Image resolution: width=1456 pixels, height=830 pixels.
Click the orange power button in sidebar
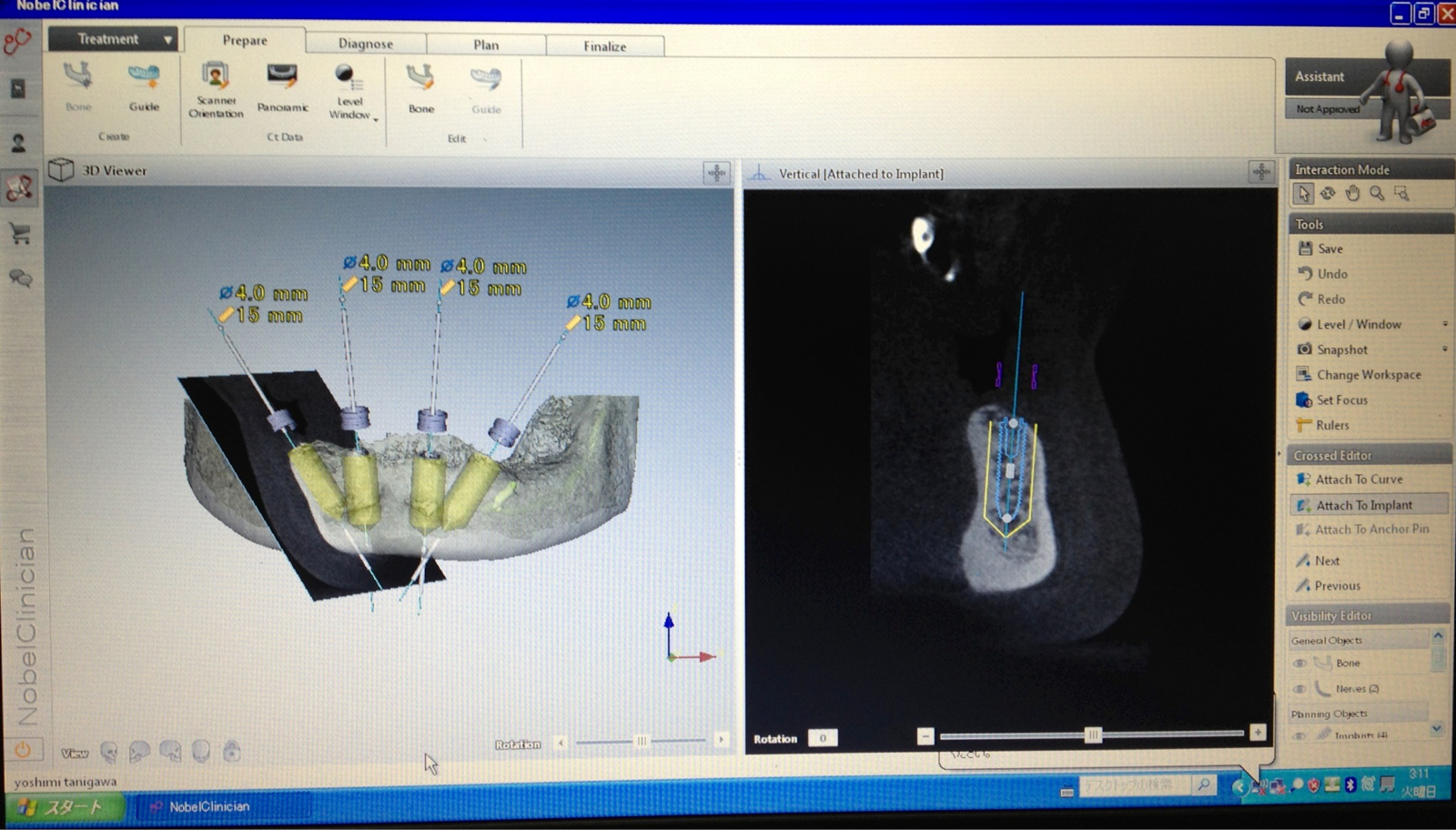click(23, 750)
